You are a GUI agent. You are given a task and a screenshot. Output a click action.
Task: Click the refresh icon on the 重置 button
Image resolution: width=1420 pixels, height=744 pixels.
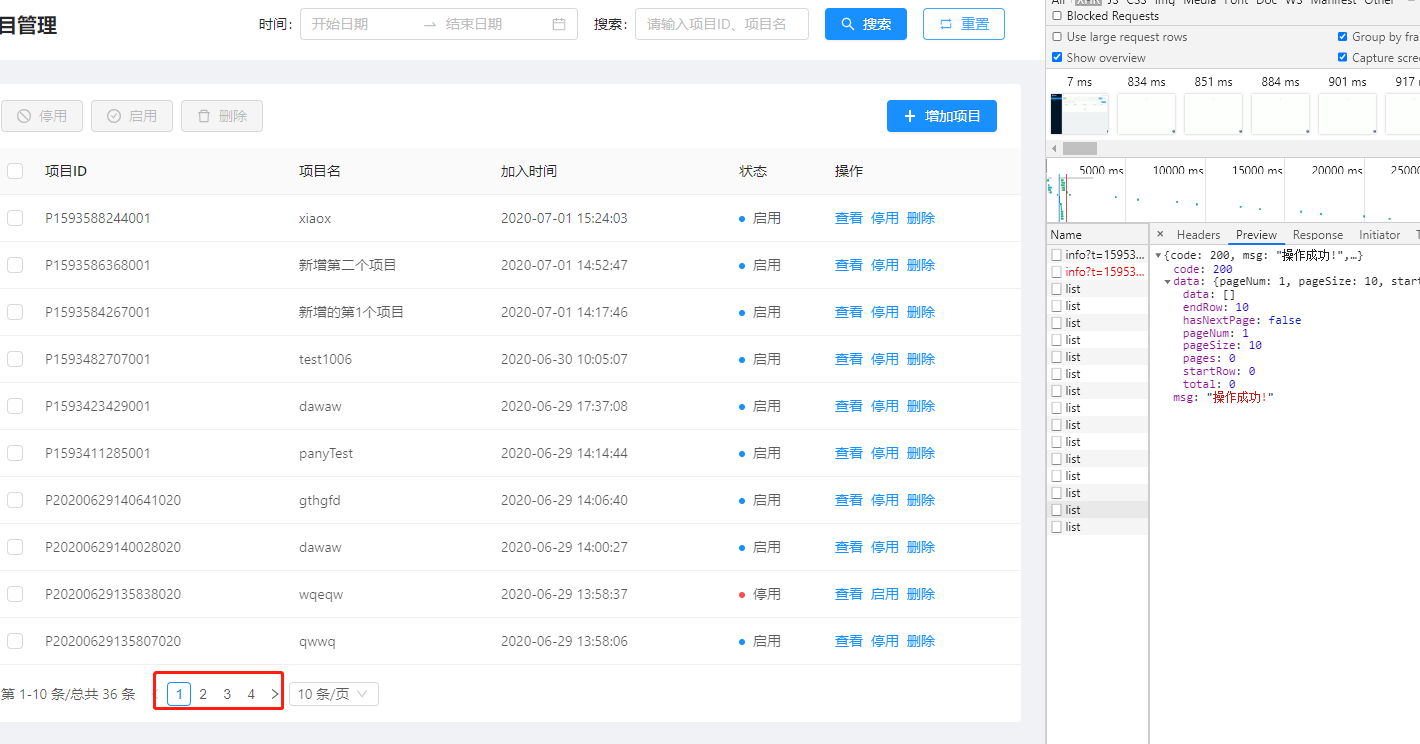pos(946,24)
